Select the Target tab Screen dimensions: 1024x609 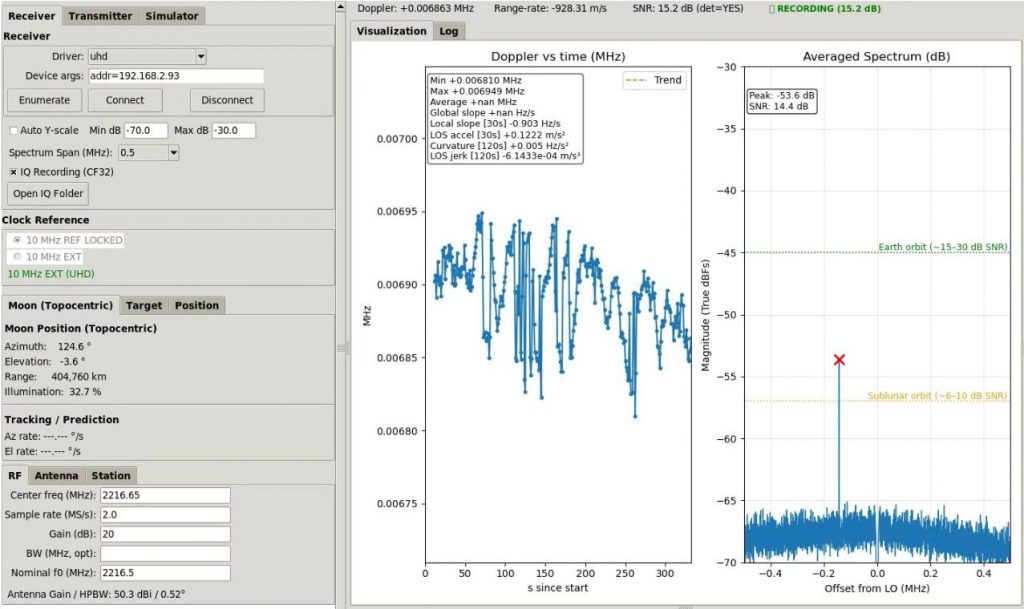[x=144, y=305]
